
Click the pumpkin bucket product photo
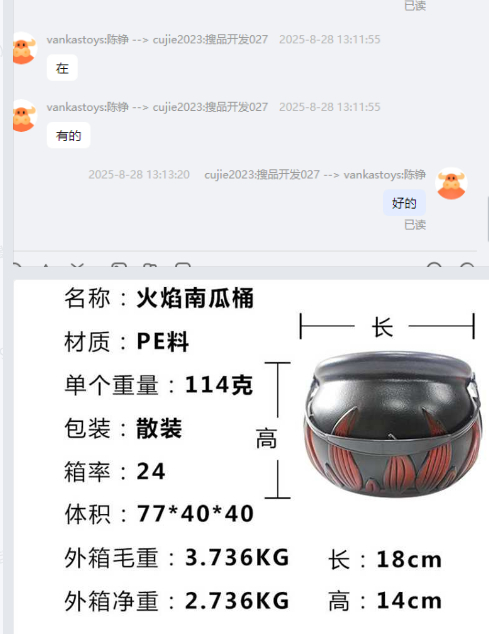point(392,424)
